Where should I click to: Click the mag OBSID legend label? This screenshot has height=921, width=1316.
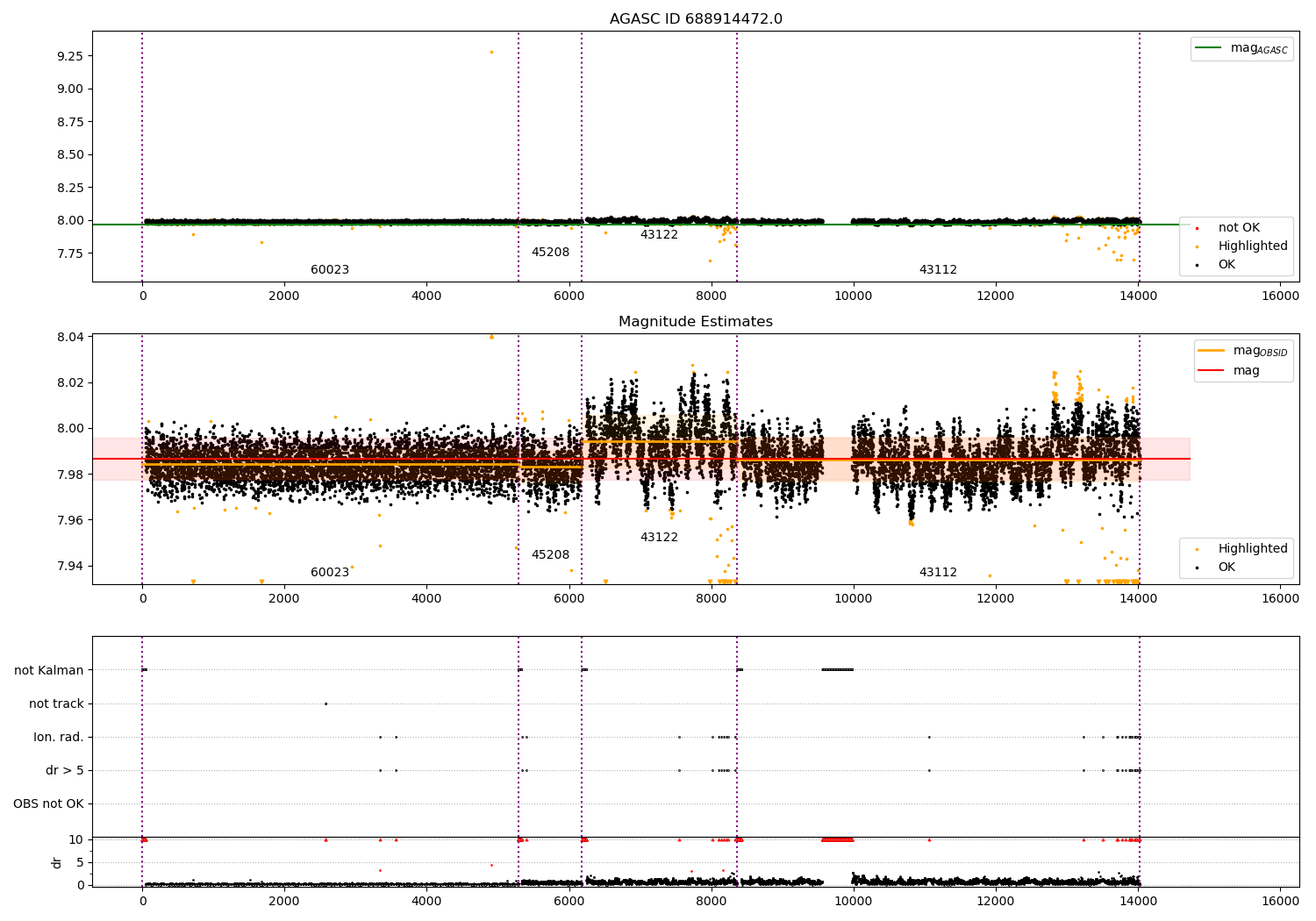coord(1260,352)
